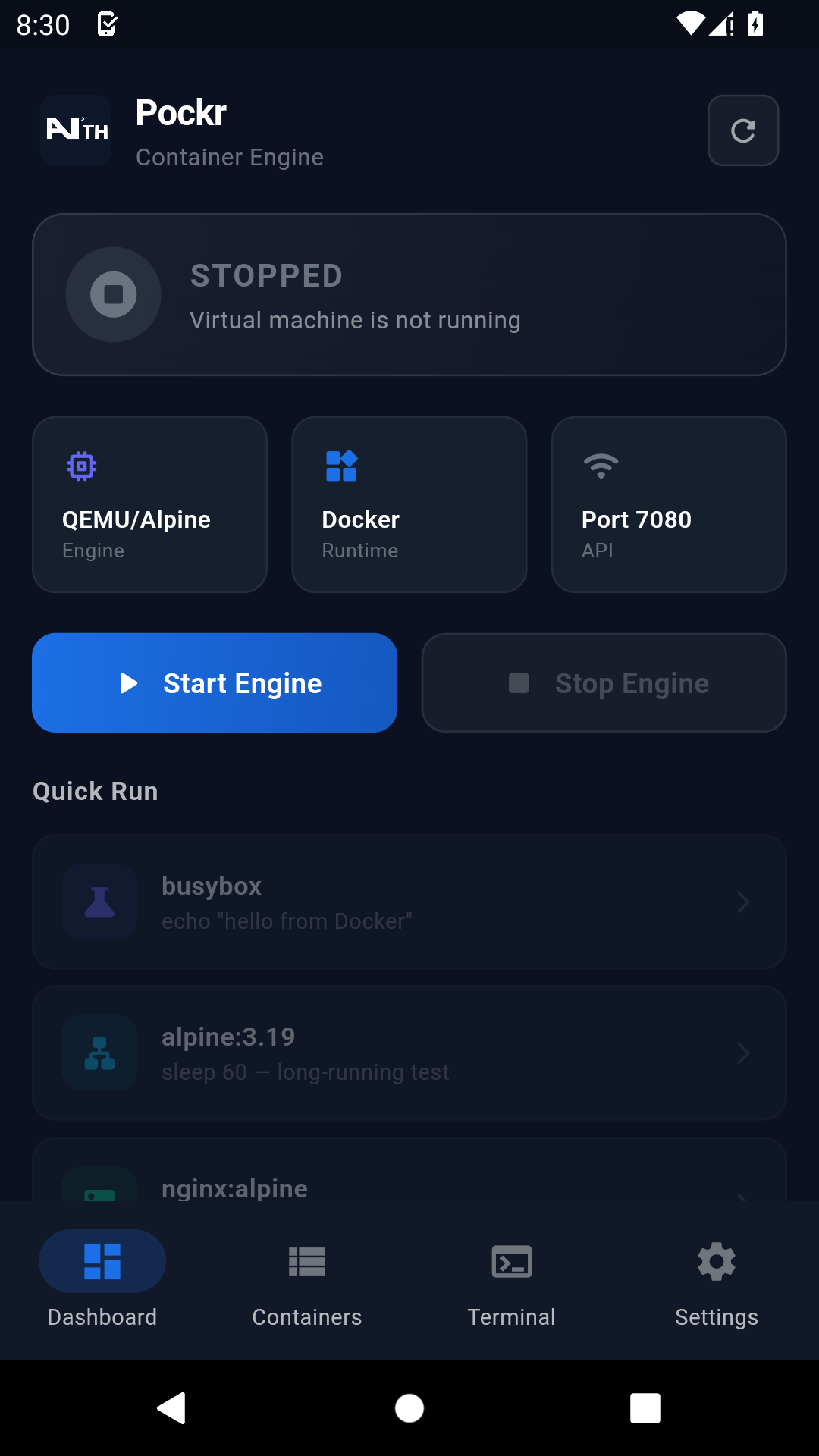Viewport: 819px width, 1456px height.
Task: Tap the QEMU/Alpine chip icon
Action: (82, 466)
